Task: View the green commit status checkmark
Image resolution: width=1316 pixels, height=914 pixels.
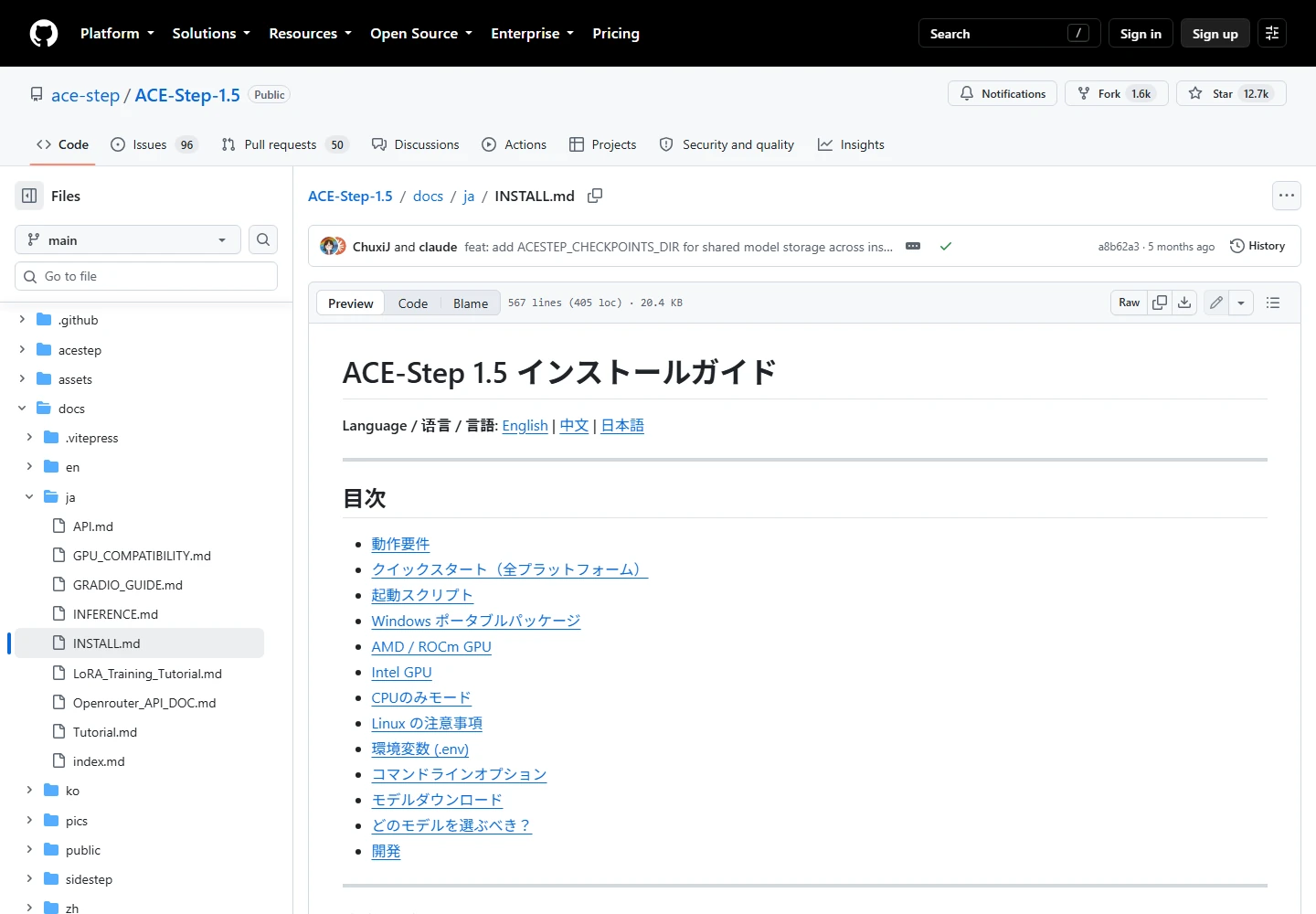Action: (946, 246)
